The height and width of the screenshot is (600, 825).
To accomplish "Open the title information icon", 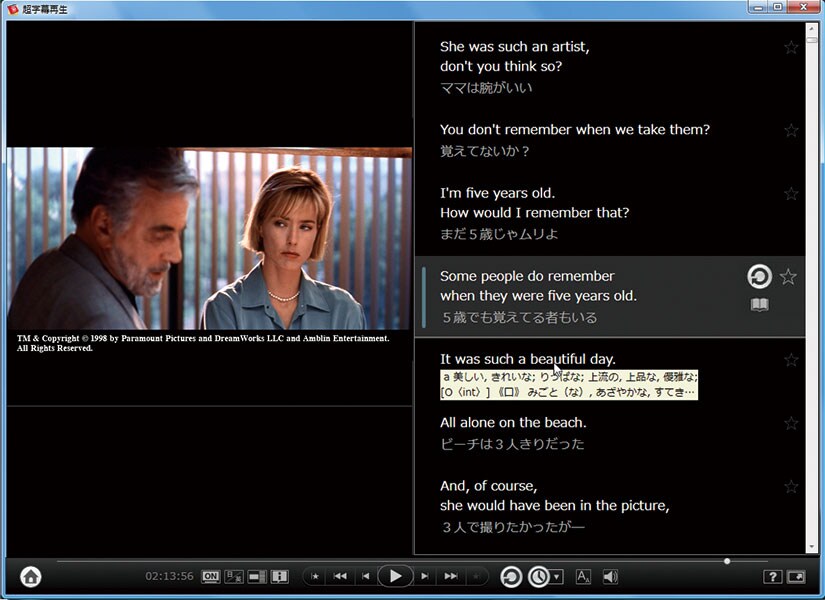I will click(279, 577).
